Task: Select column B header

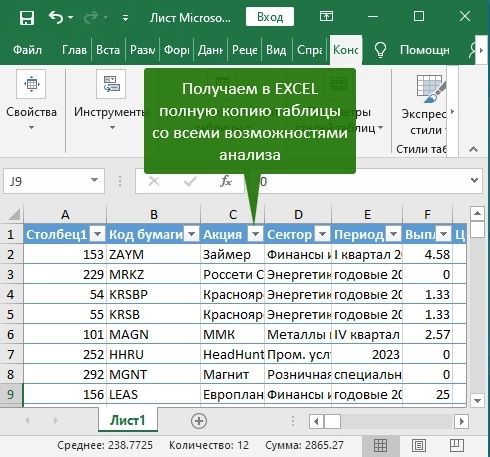Action: tap(154, 214)
